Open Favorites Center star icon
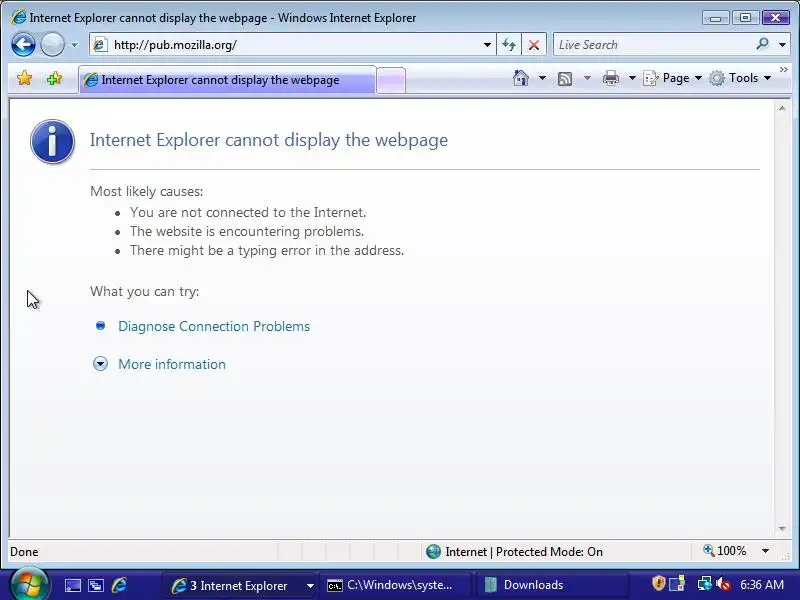Image resolution: width=800 pixels, height=600 pixels. [24, 79]
